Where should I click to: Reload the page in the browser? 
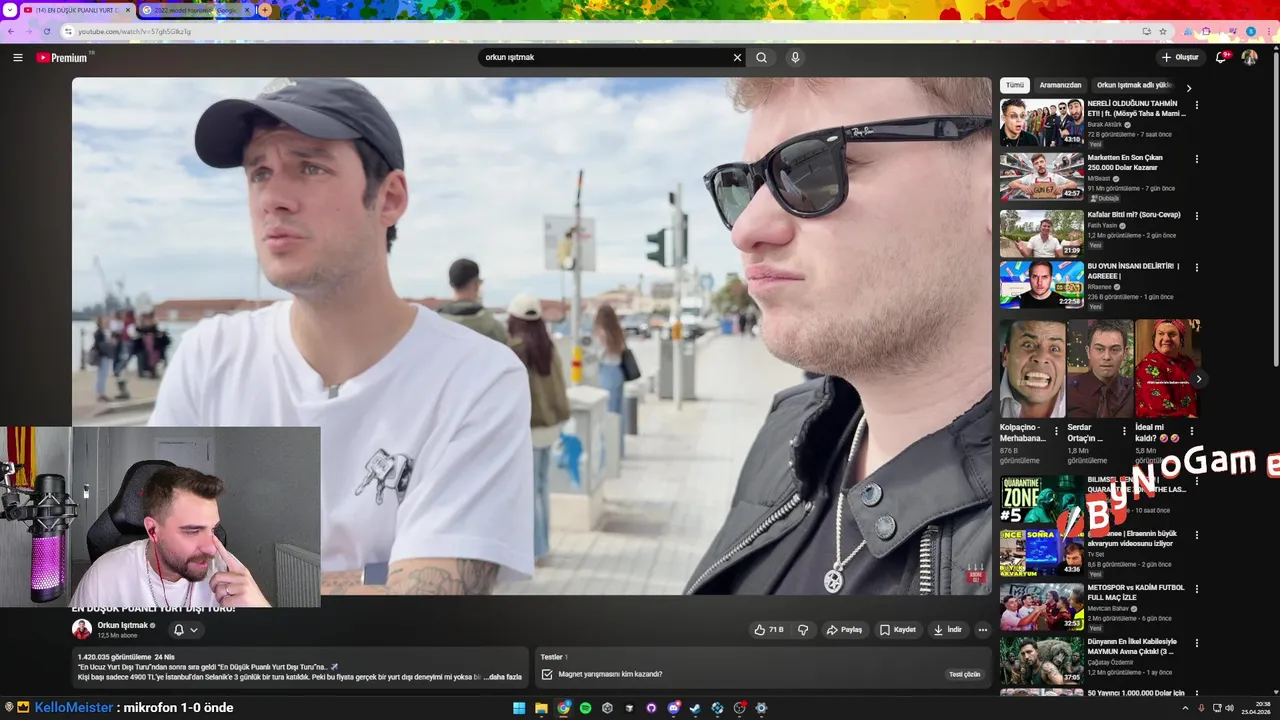tap(46, 31)
